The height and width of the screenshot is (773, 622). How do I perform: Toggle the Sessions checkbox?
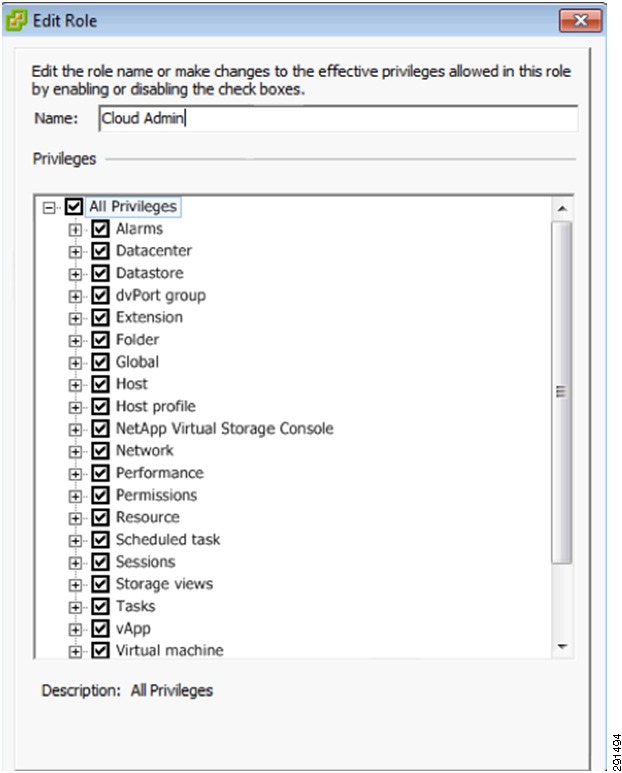click(x=101, y=562)
